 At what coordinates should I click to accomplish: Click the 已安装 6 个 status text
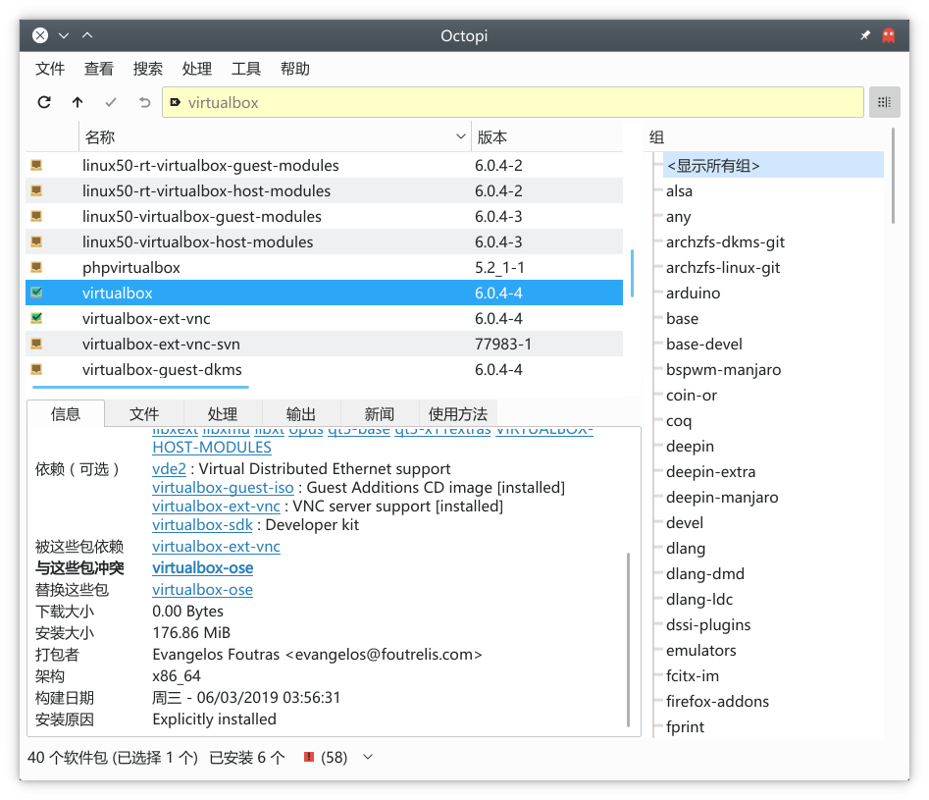[x=247, y=757]
